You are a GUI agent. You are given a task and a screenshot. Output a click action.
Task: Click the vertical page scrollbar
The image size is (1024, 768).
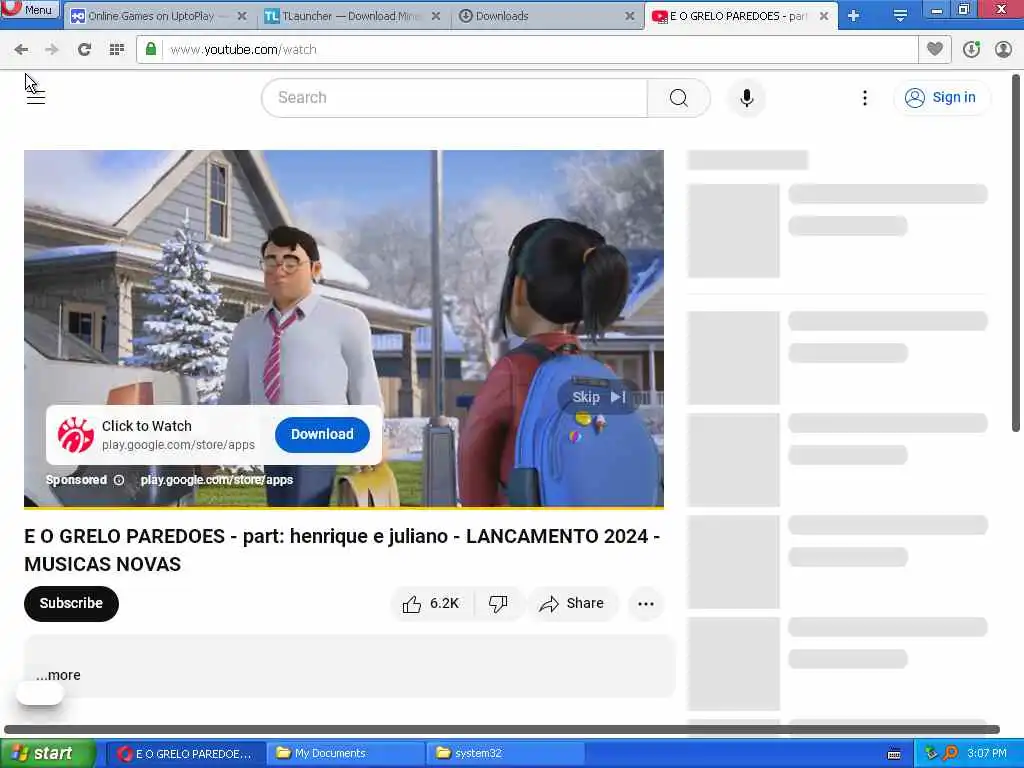point(1016,252)
